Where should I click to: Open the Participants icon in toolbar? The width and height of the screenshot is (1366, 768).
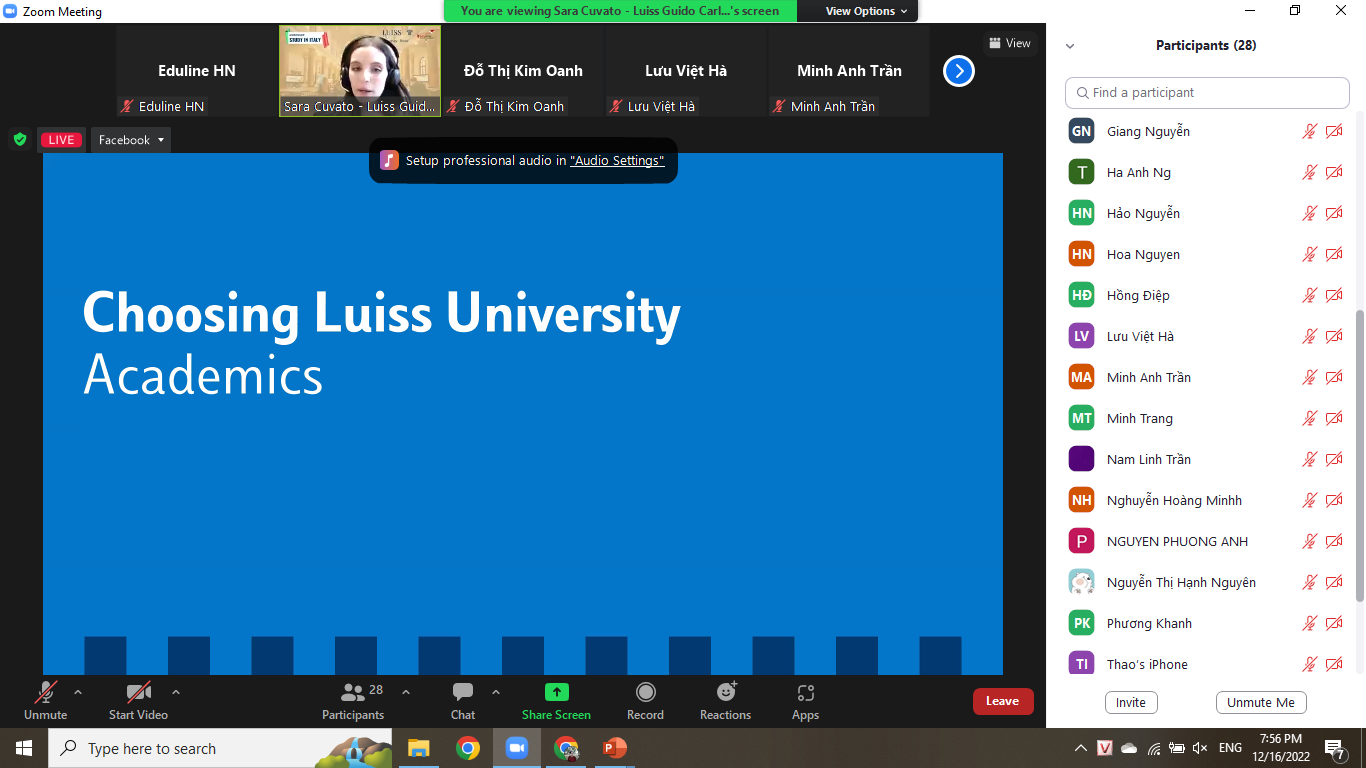tap(353, 693)
